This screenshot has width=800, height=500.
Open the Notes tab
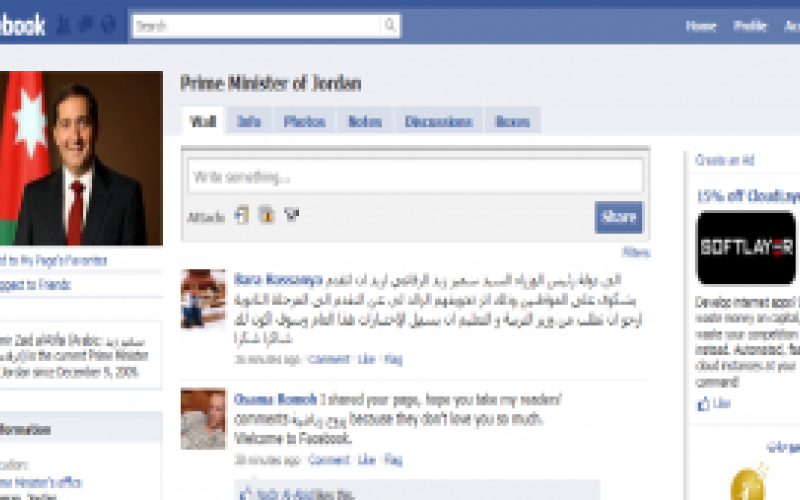(x=365, y=121)
